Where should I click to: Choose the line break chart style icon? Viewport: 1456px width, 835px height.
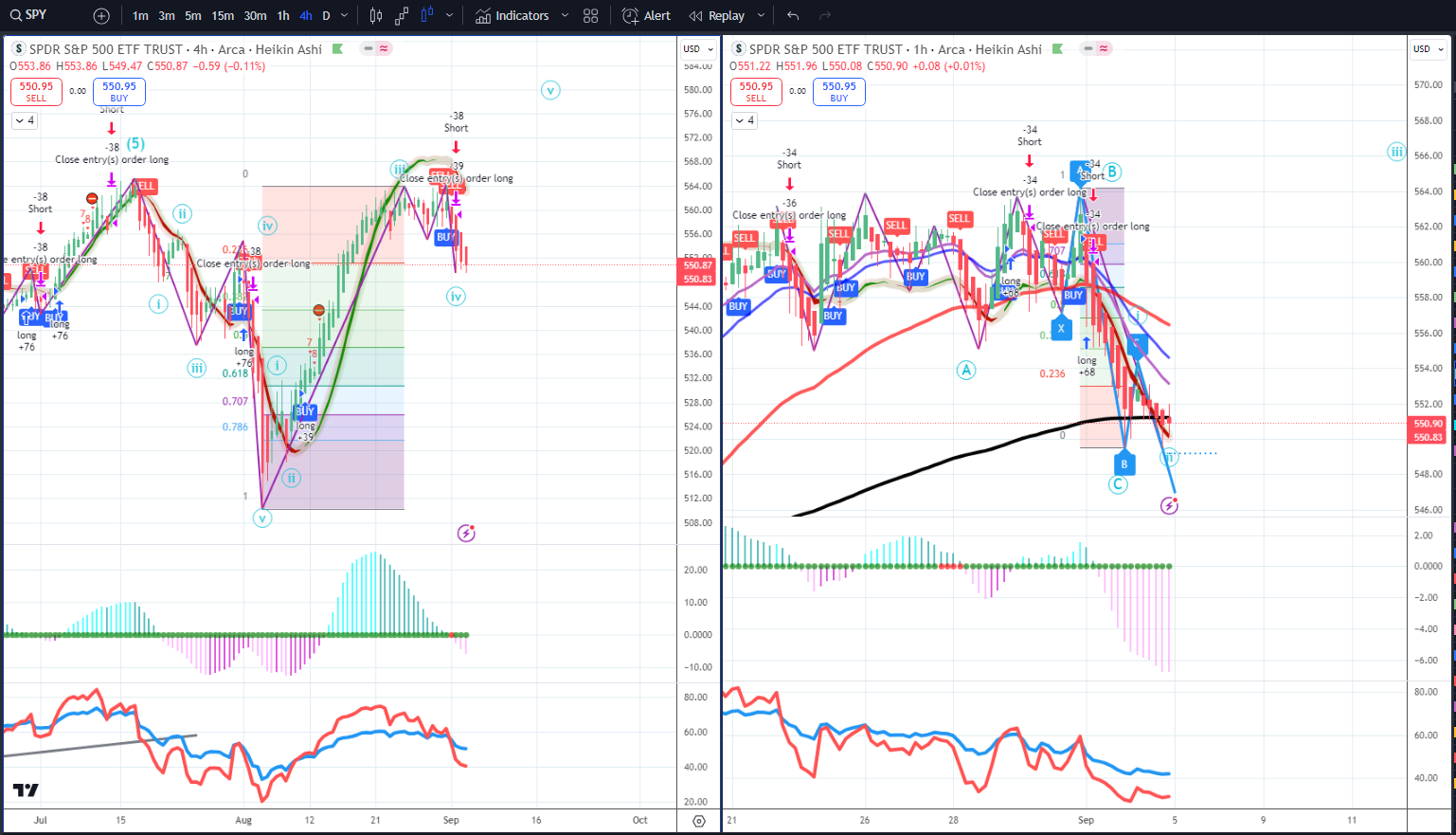[402, 16]
